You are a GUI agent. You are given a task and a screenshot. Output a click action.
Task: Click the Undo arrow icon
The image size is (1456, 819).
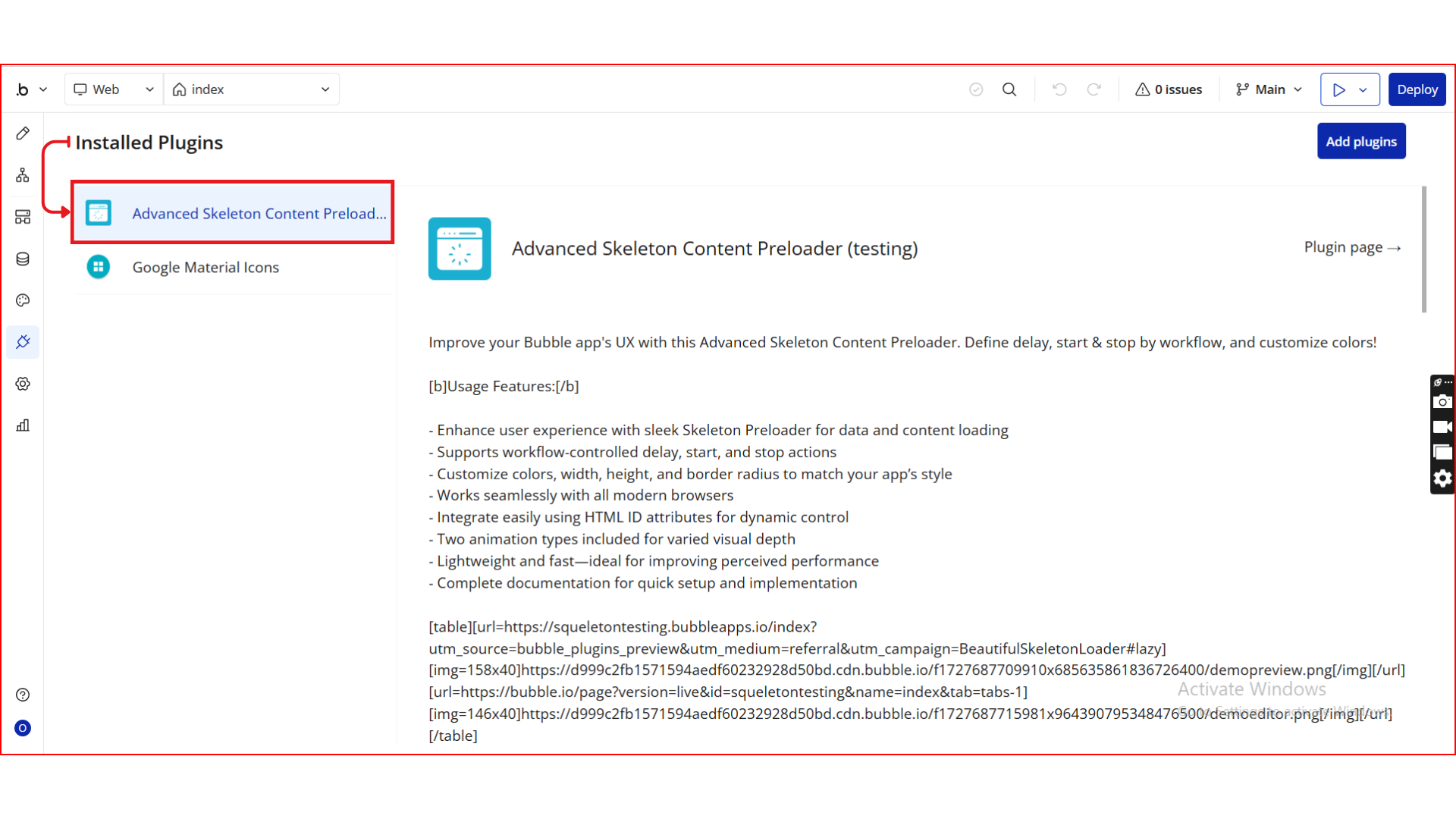coord(1059,89)
